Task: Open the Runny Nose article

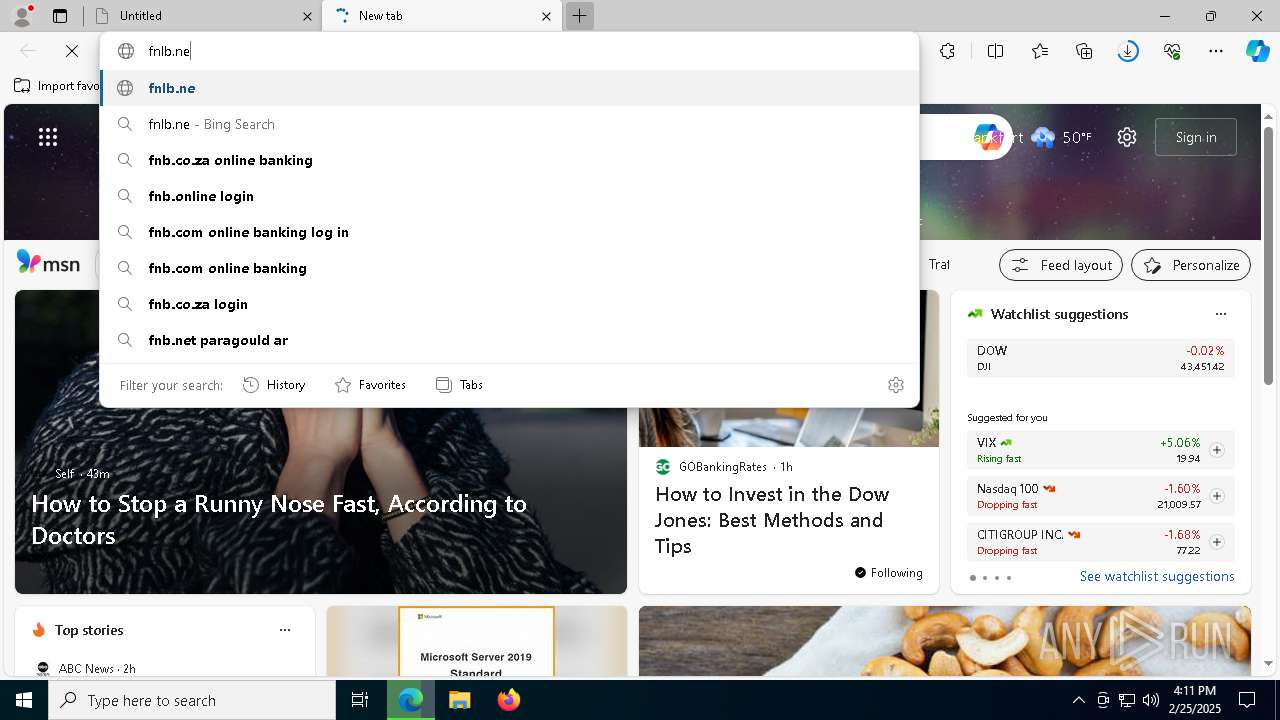Action: coord(279,520)
